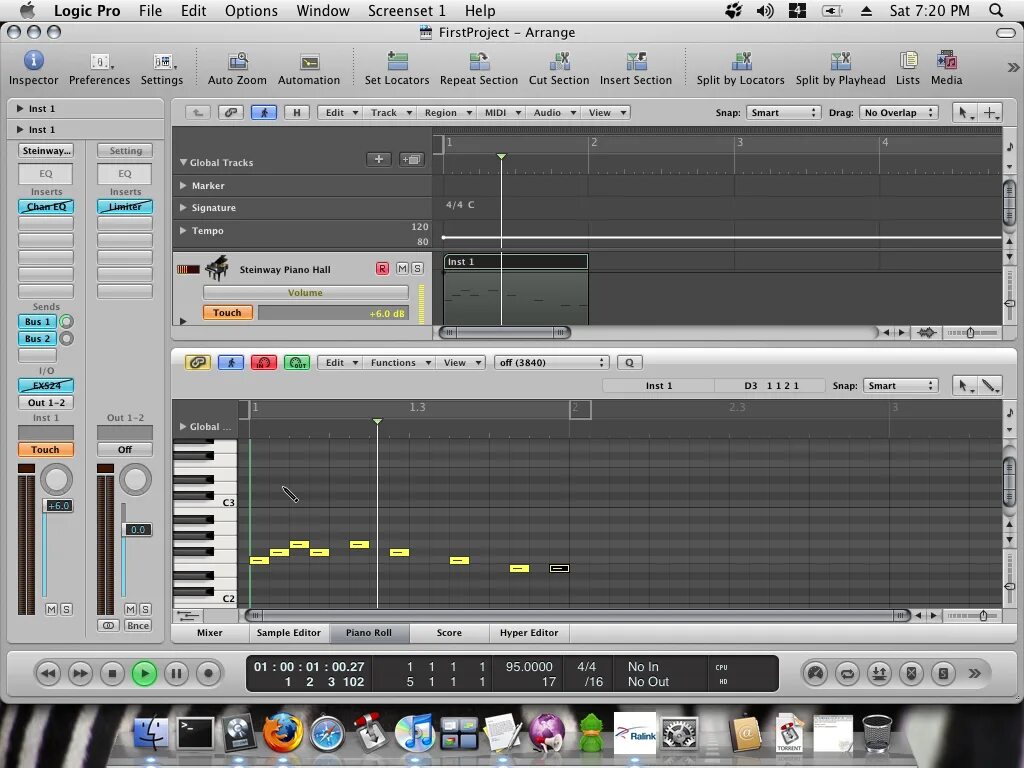Click the Automation toolbar icon
This screenshot has height=768, width=1024.
pyautogui.click(x=309, y=62)
